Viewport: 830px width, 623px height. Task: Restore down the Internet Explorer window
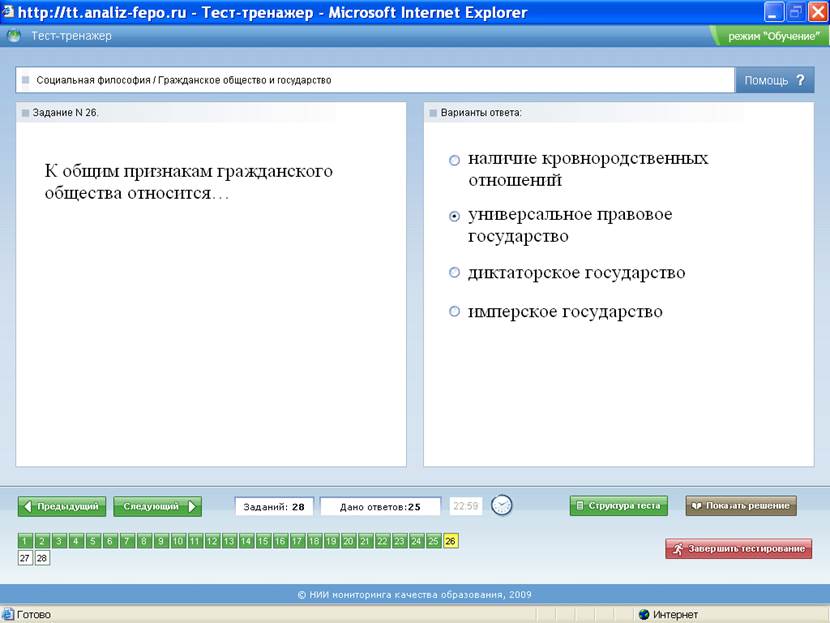[x=796, y=12]
